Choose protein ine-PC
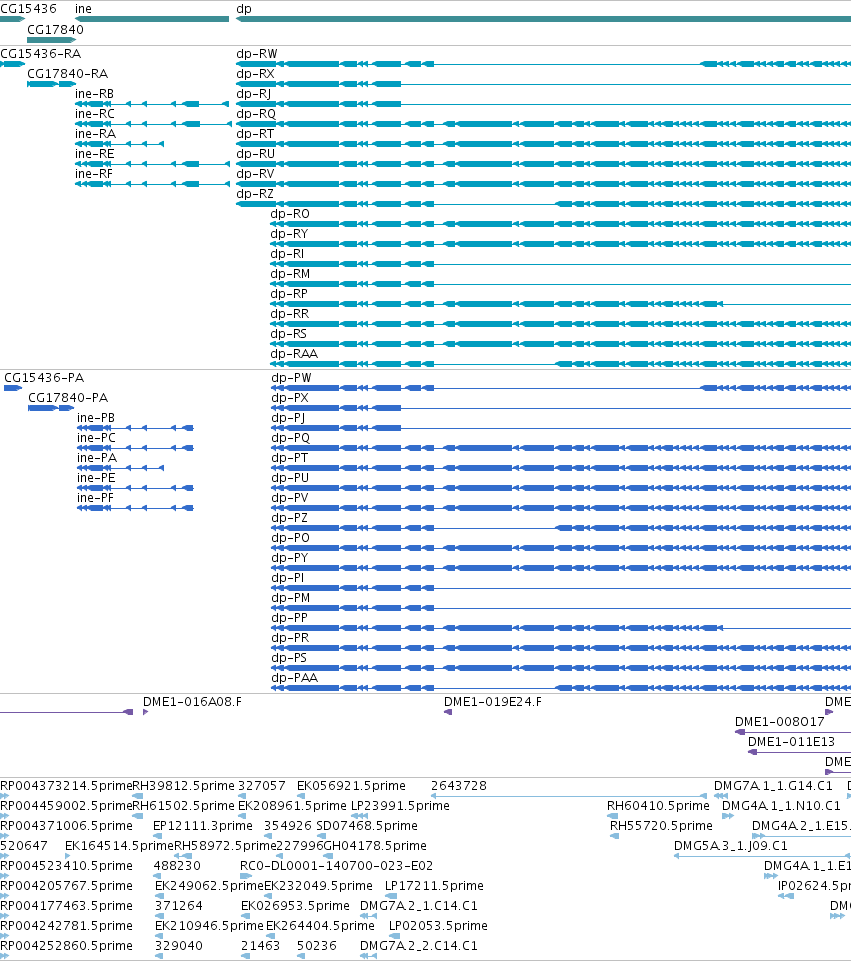The height and width of the screenshot is (961, 851). 96,438
